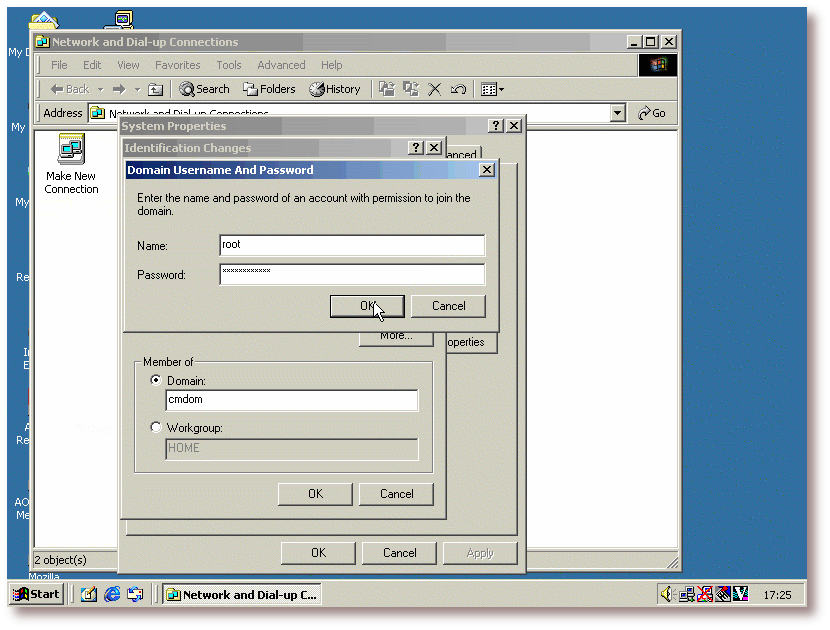Open the Back history dropdown arrow
The height and width of the screenshot is (630, 830).
tap(100, 89)
